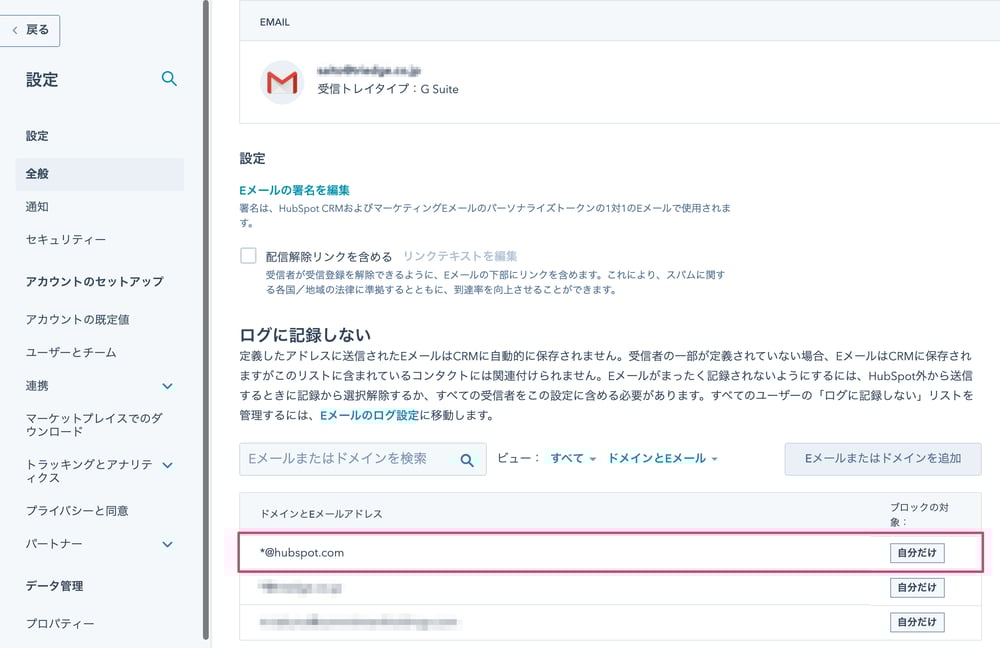Image resolution: width=1000 pixels, height=648 pixels.
Task: Open アカウントの既定値 menu item
Action: [77, 319]
